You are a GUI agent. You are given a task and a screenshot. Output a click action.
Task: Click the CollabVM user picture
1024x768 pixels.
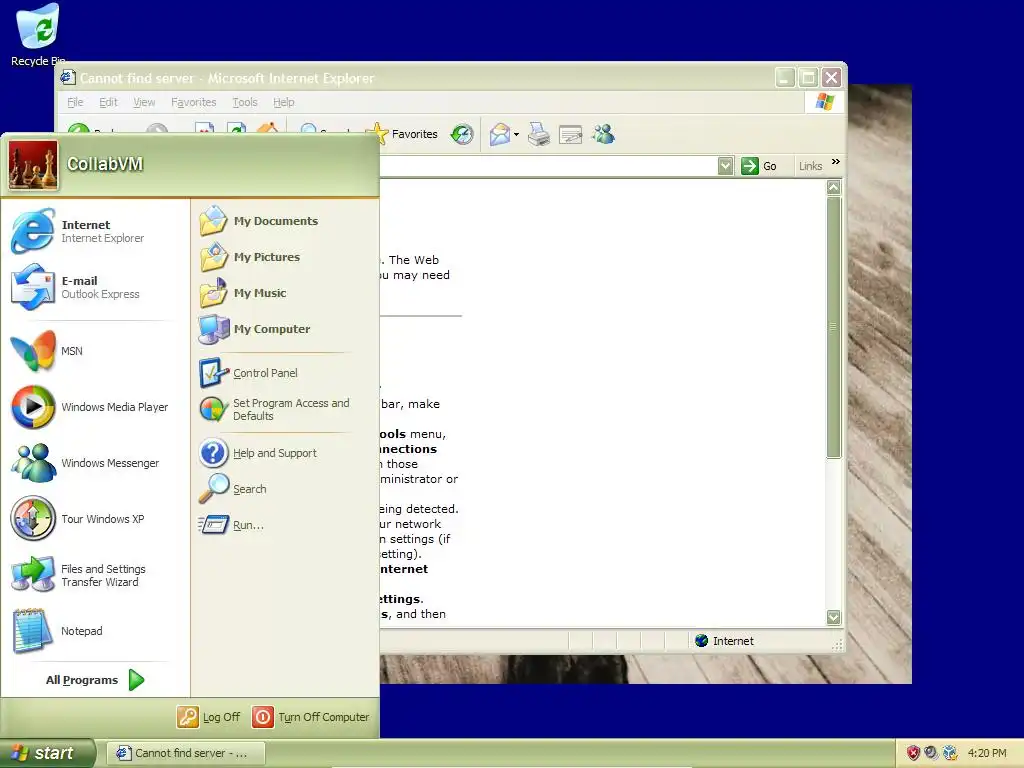click(x=33, y=165)
